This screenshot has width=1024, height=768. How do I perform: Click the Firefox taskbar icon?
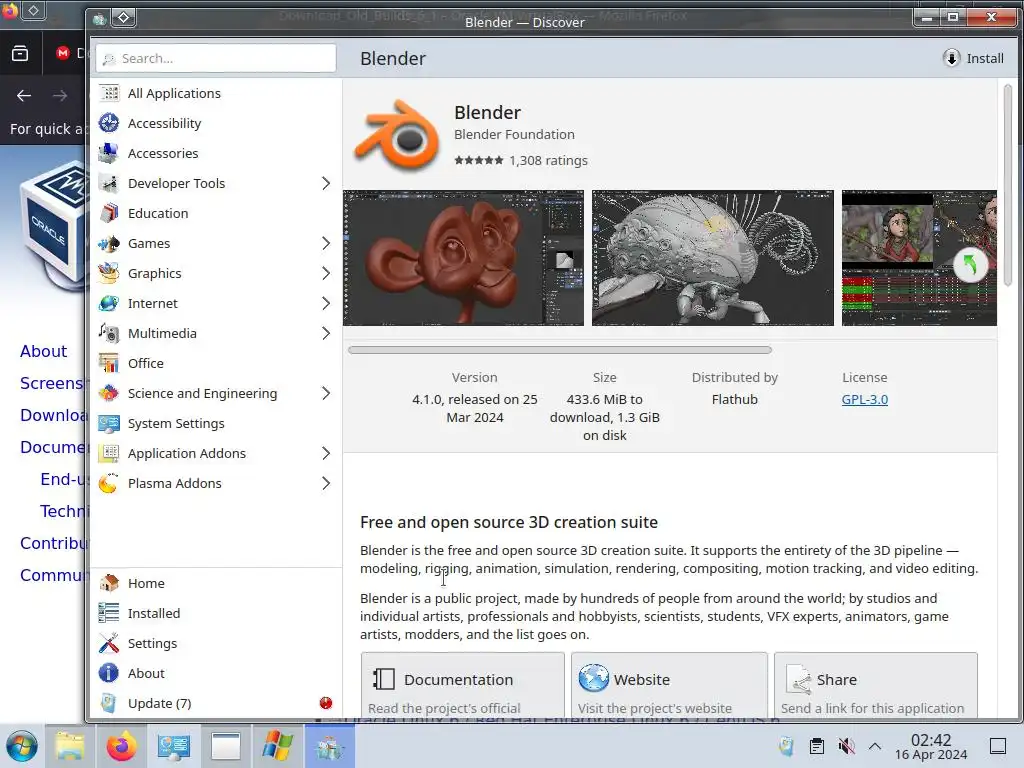121,746
